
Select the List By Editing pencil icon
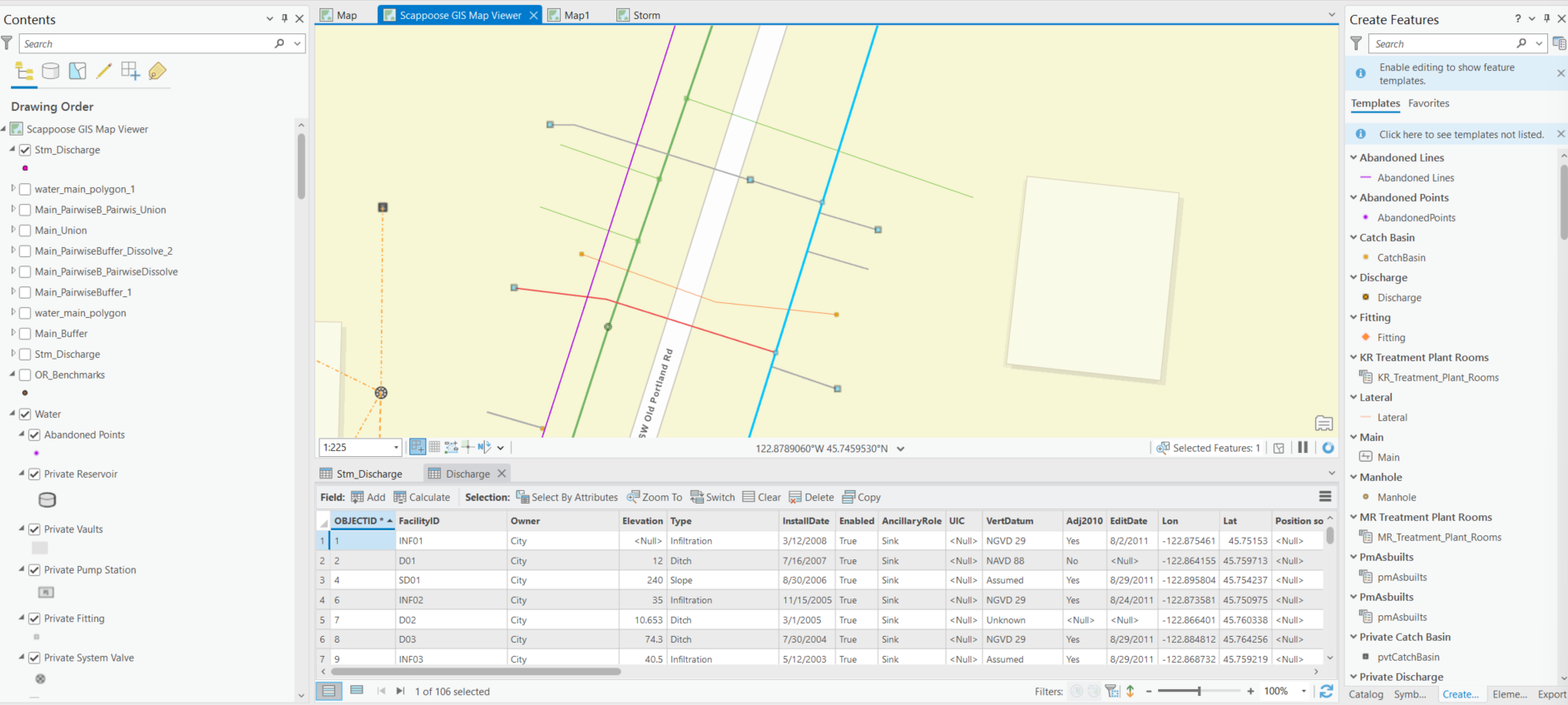coord(104,72)
